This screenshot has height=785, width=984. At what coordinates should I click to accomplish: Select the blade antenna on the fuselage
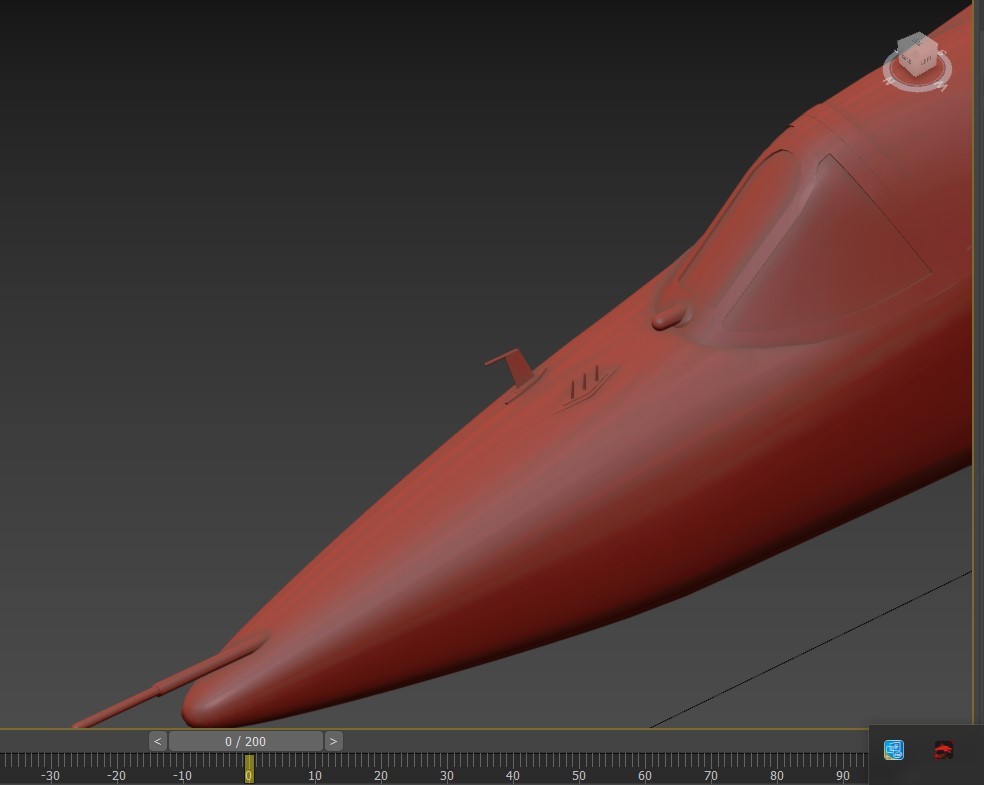[x=511, y=369]
